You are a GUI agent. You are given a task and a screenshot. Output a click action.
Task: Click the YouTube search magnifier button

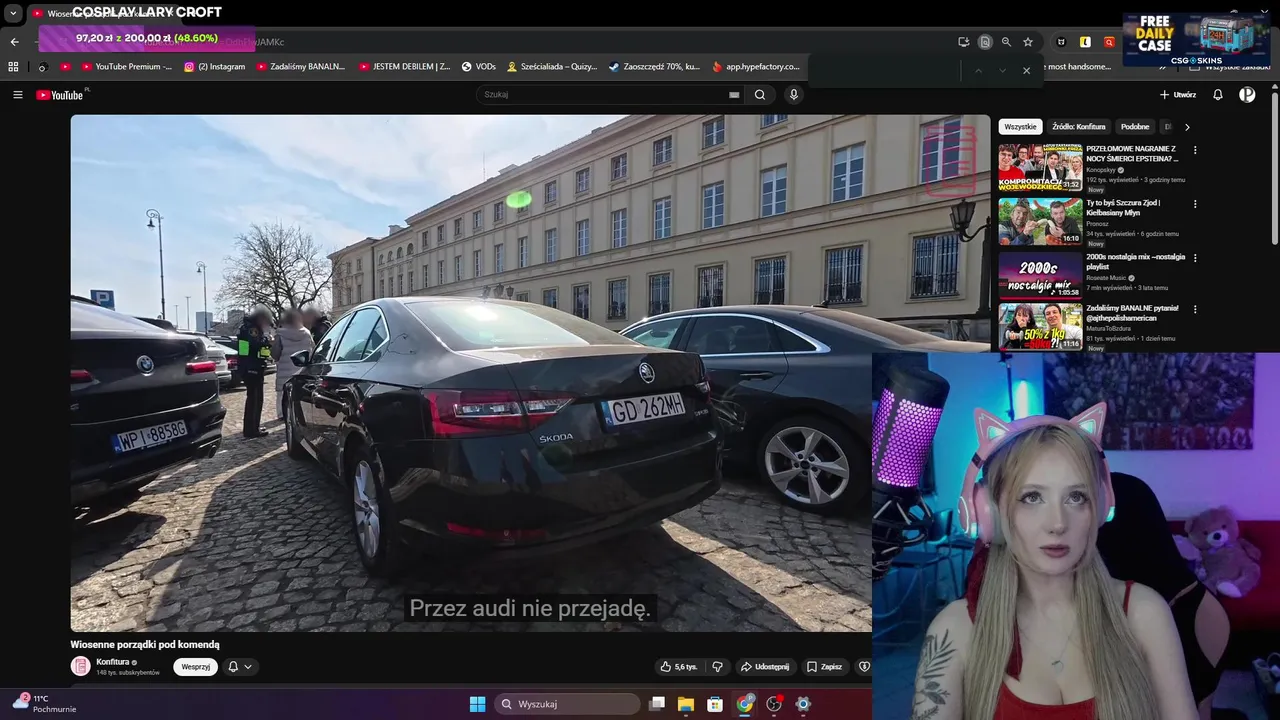760,95
